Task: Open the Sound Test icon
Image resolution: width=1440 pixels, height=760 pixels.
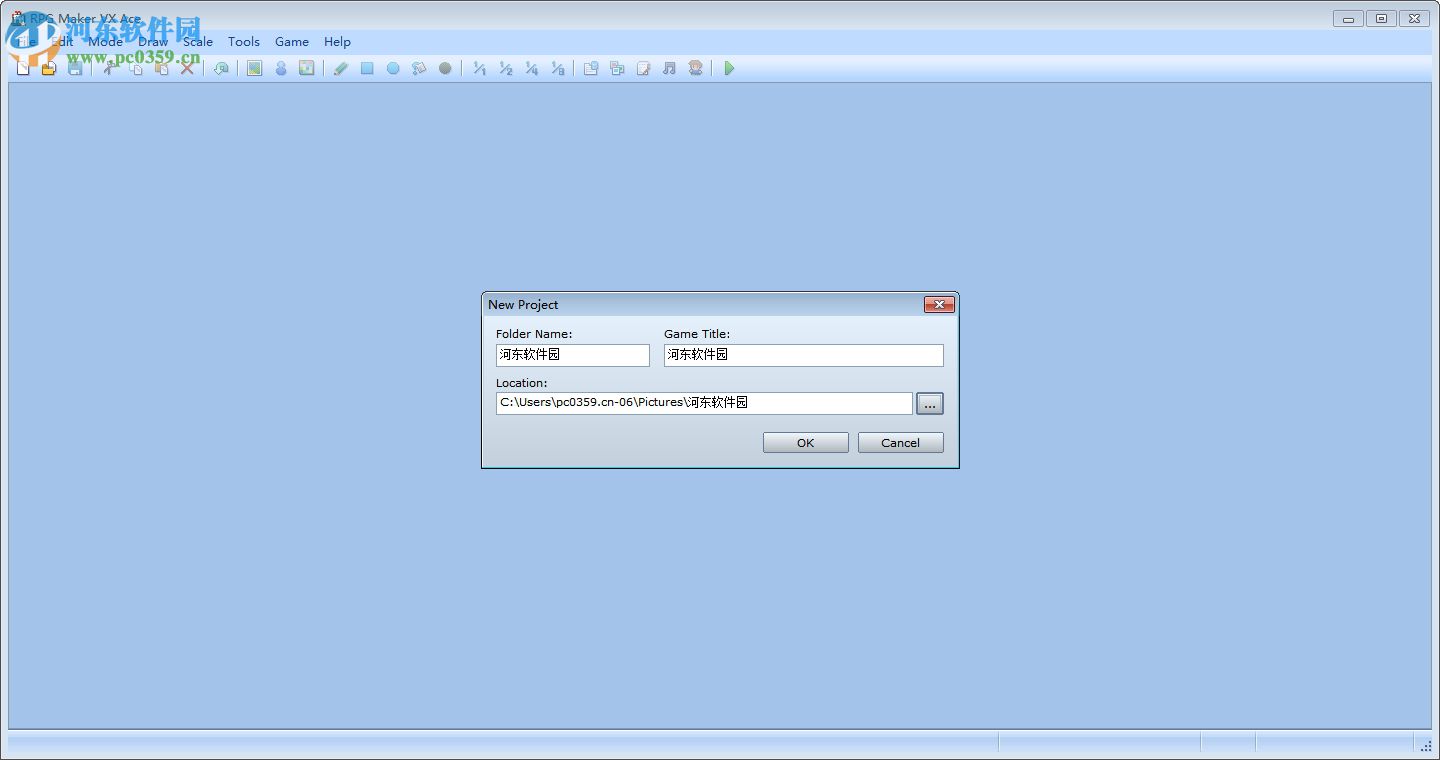Action: 668,68
